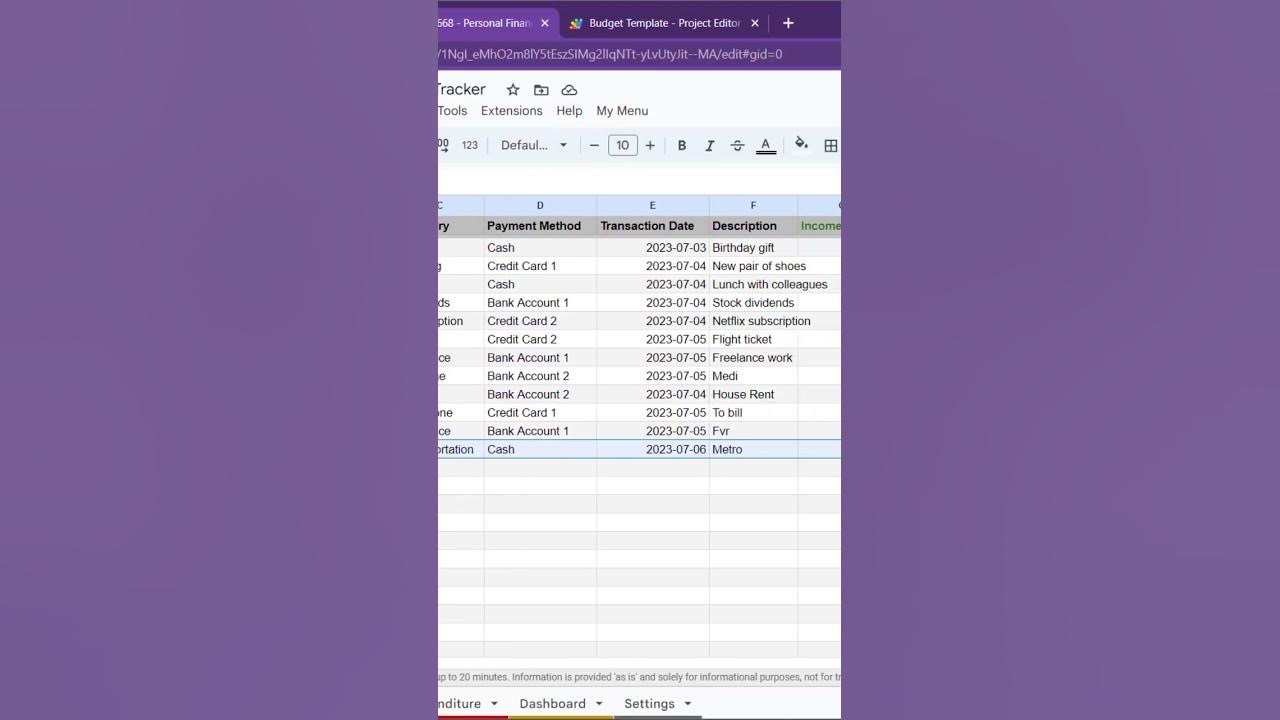Click the Payment Method header cell
1280x720 pixels.
(x=540, y=226)
